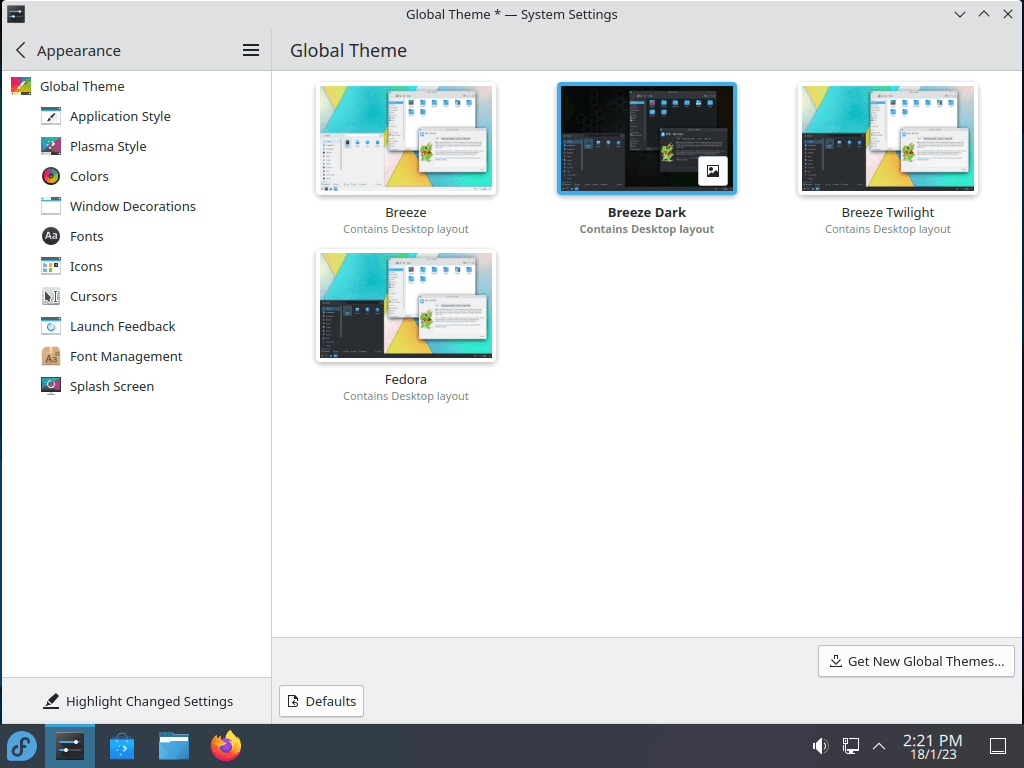
Task: Open Launch Feedback settings
Action: click(122, 326)
